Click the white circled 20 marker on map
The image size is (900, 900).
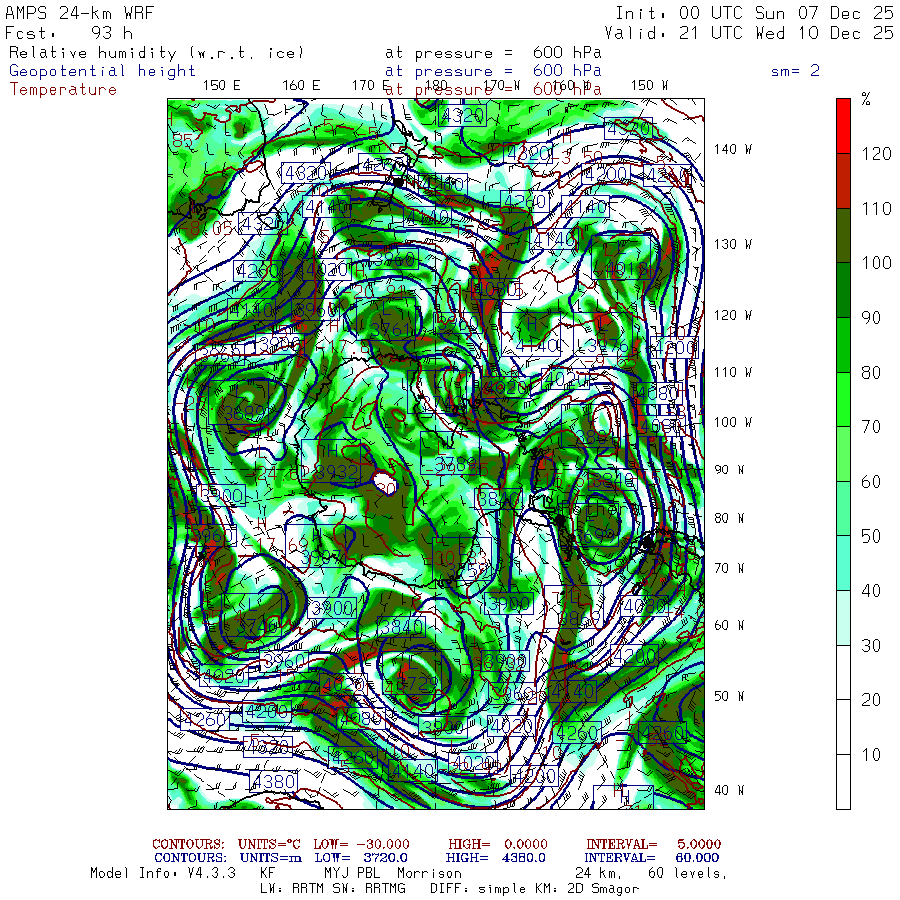click(x=385, y=482)
